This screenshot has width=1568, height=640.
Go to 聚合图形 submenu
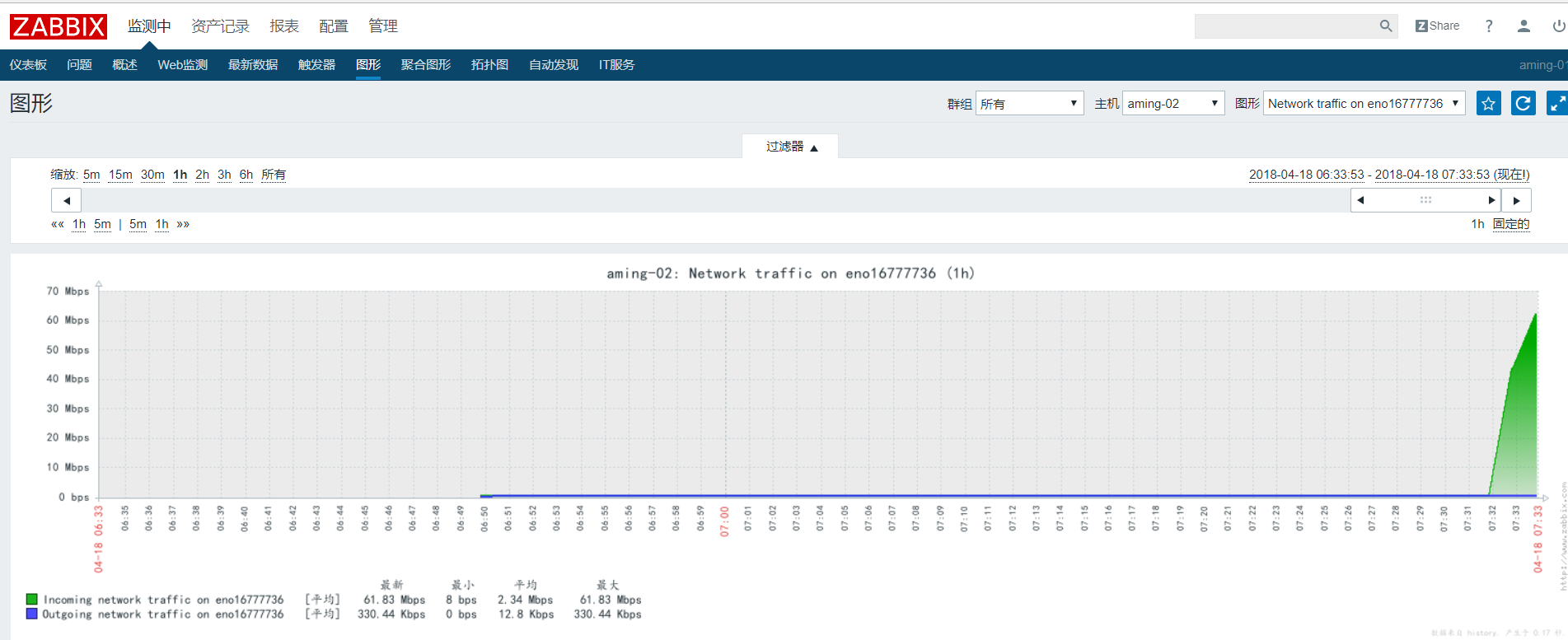click(x=426, y=64)
